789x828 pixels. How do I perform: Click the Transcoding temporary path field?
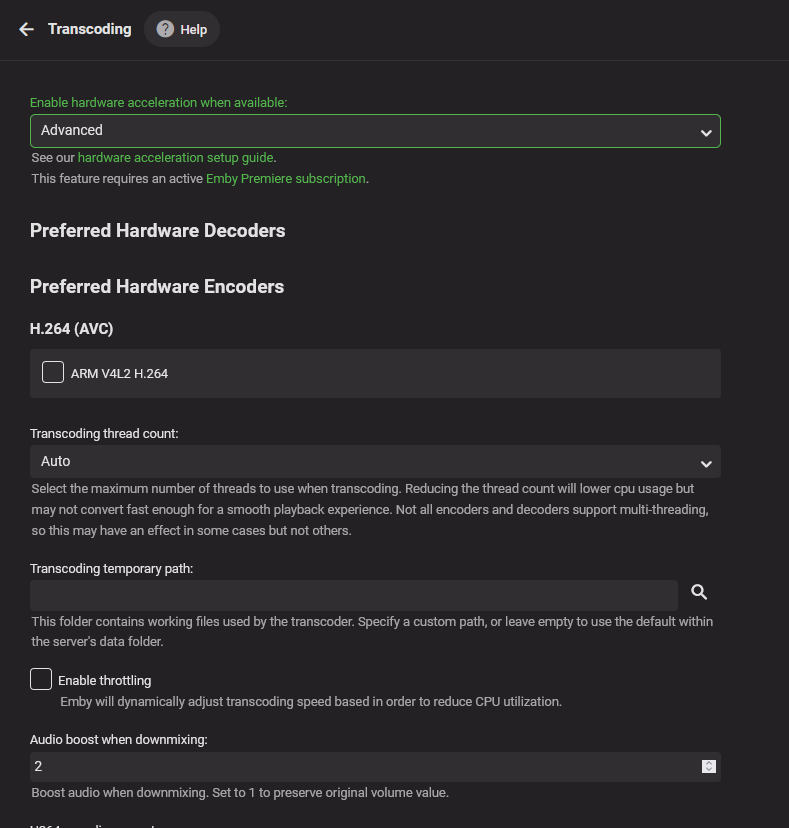pos(354,595)
